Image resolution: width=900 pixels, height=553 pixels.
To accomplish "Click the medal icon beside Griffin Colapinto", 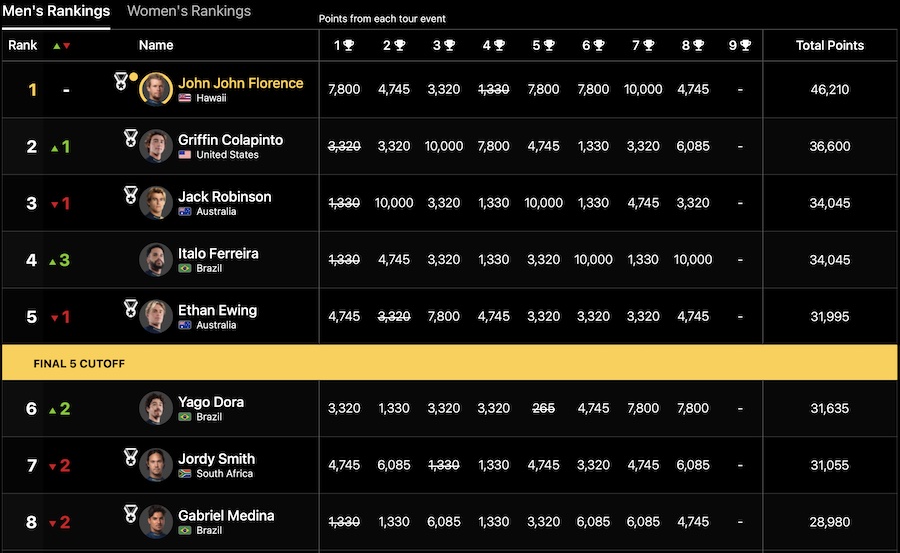I will tap(130, 137).
